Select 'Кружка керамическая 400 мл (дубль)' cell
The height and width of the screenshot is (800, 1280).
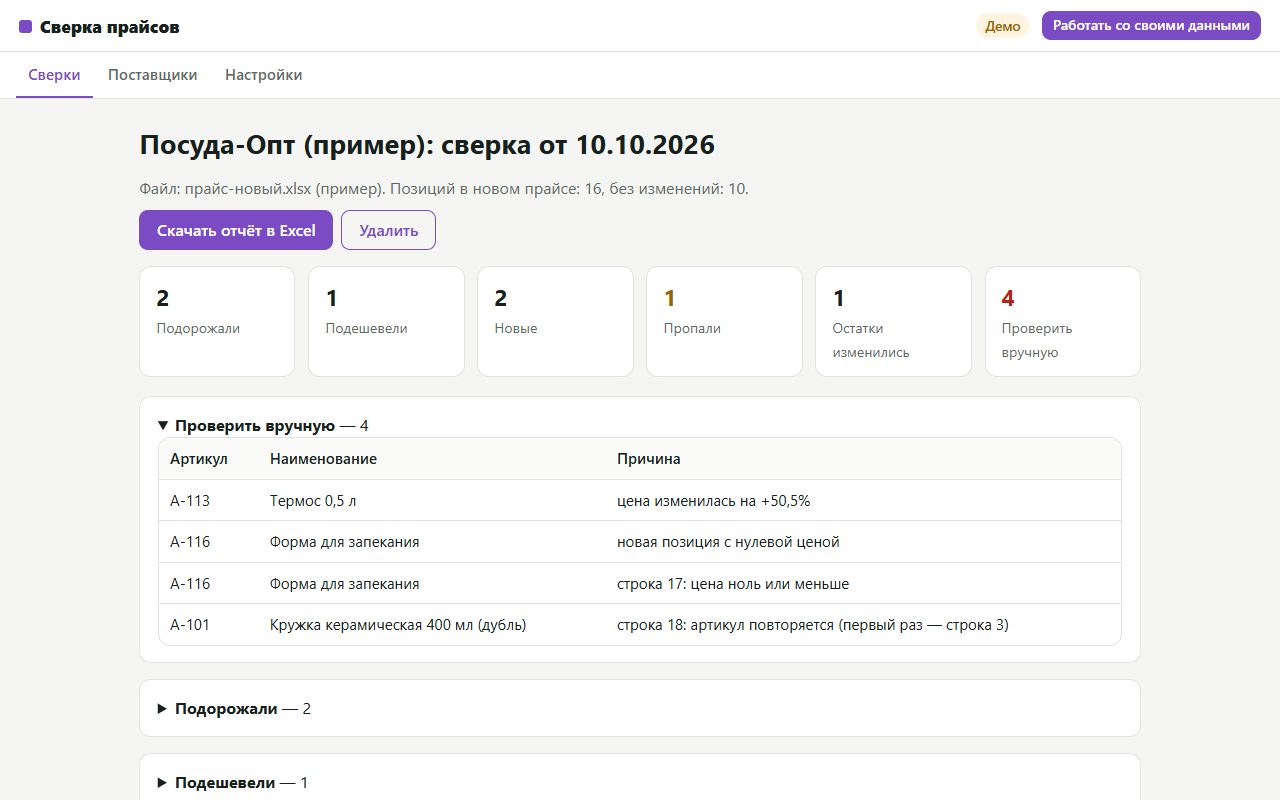[398, 625]
